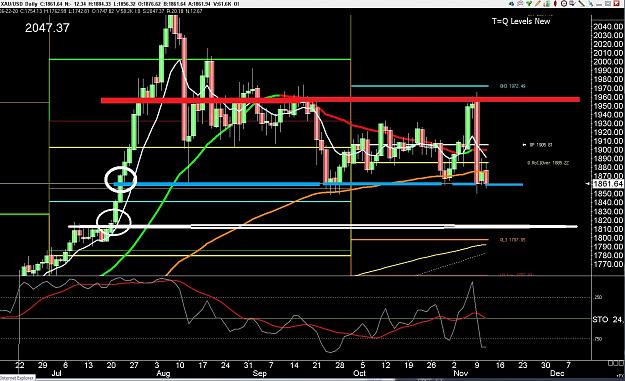Click the 1905 level label with arrow

(537, 145)
